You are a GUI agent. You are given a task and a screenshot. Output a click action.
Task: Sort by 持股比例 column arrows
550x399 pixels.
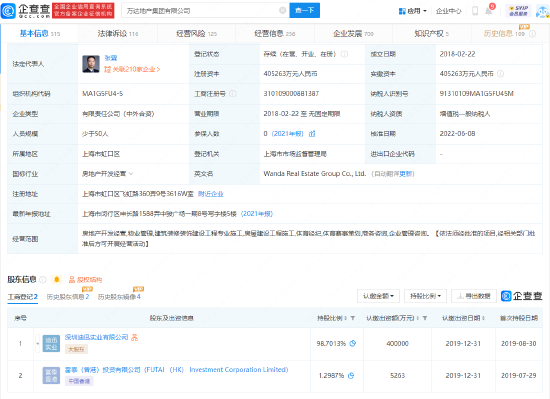[346, 318]
